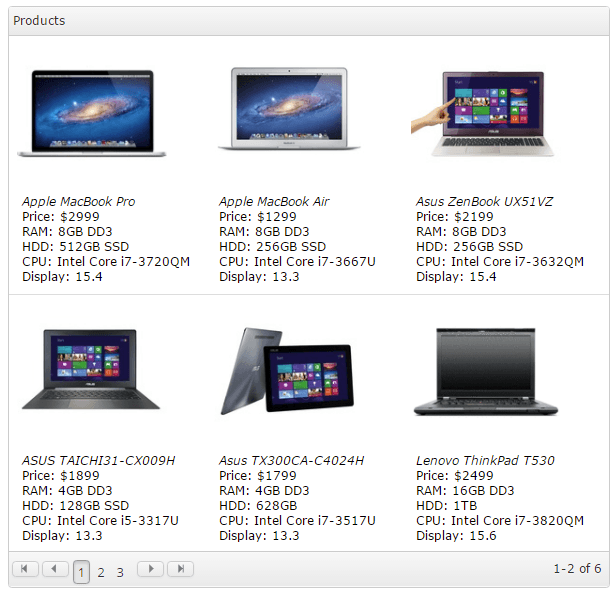Viewport: 616px width, 596px height.
Task: Go to next page arrow in pager
Action: pos(150,569)
